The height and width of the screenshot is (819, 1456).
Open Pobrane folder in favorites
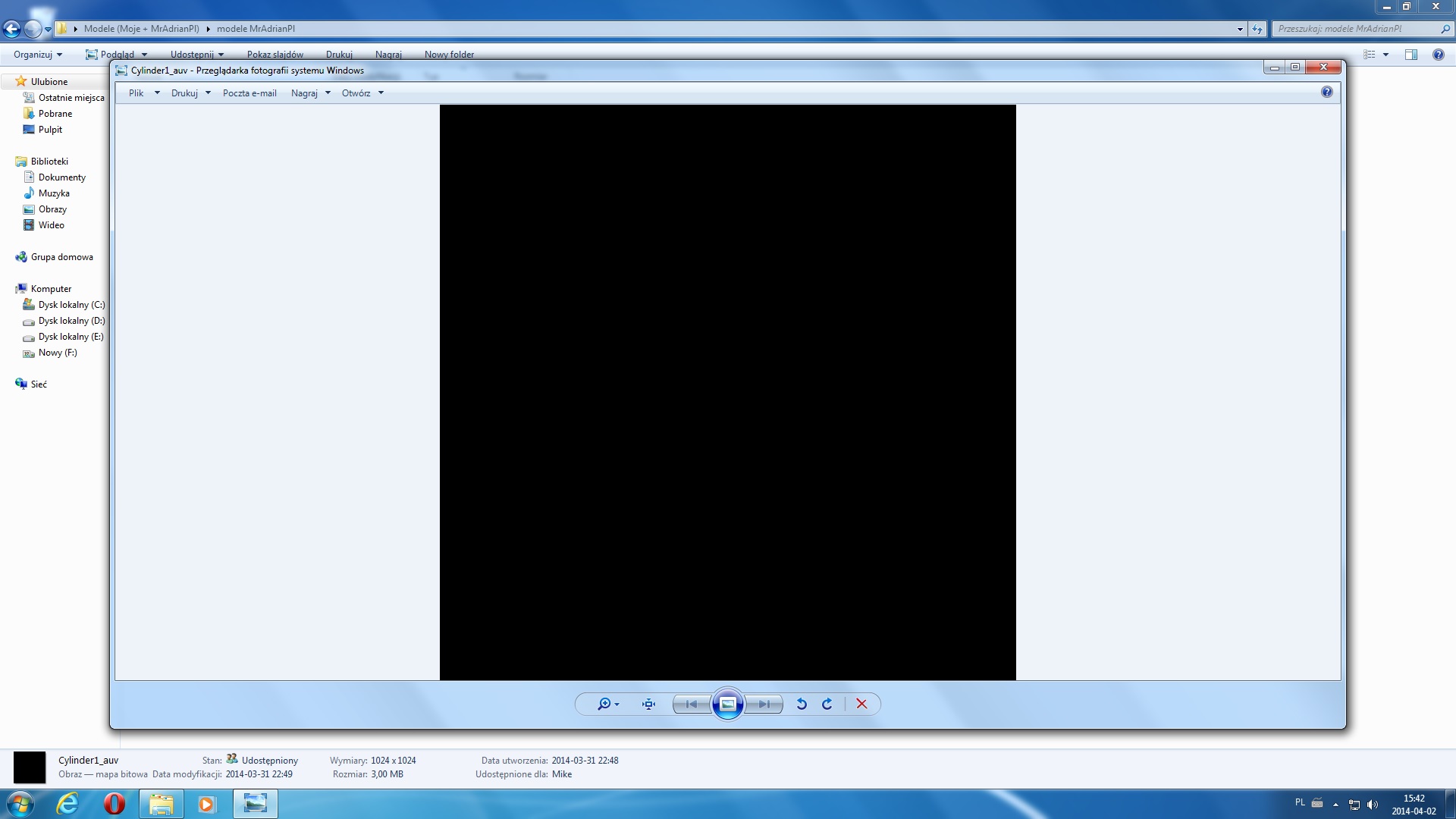(55, 114)
